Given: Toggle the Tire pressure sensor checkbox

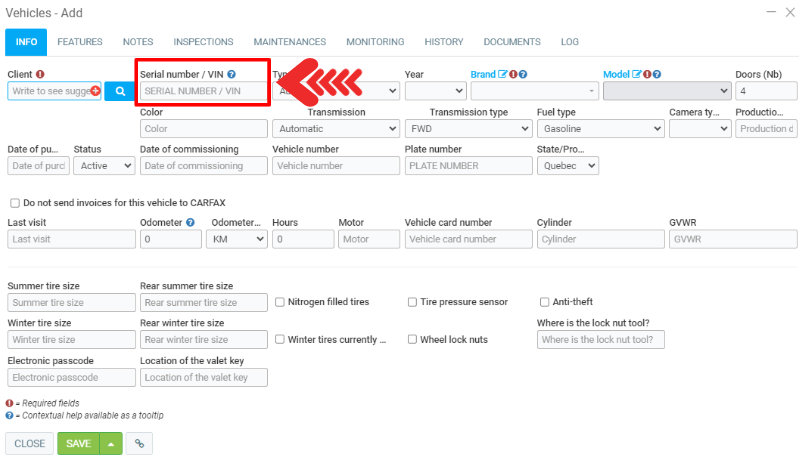Looking at the screenshot, I should pyautogui.click(x=412, y=302).
